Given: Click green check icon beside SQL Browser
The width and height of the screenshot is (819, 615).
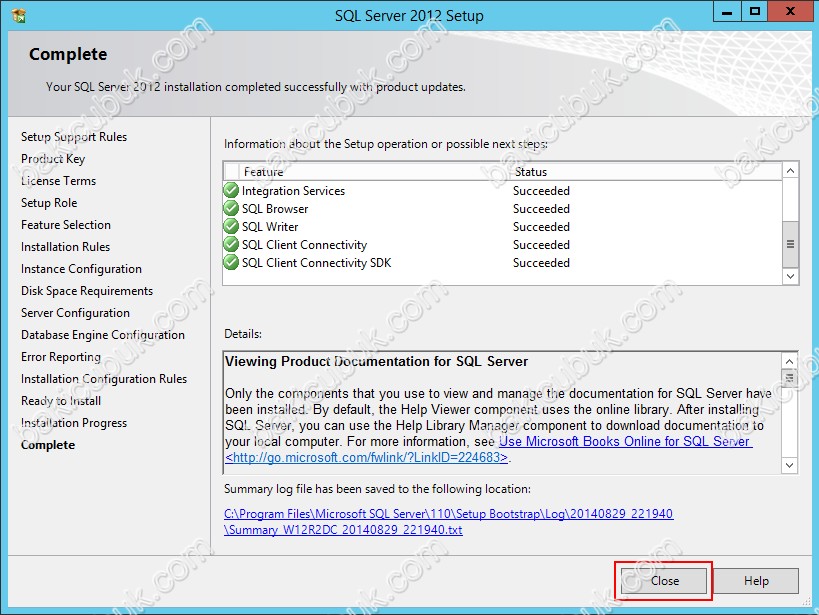Looking at the screenshot, I should pyautogui.click(x=231, y=208).
